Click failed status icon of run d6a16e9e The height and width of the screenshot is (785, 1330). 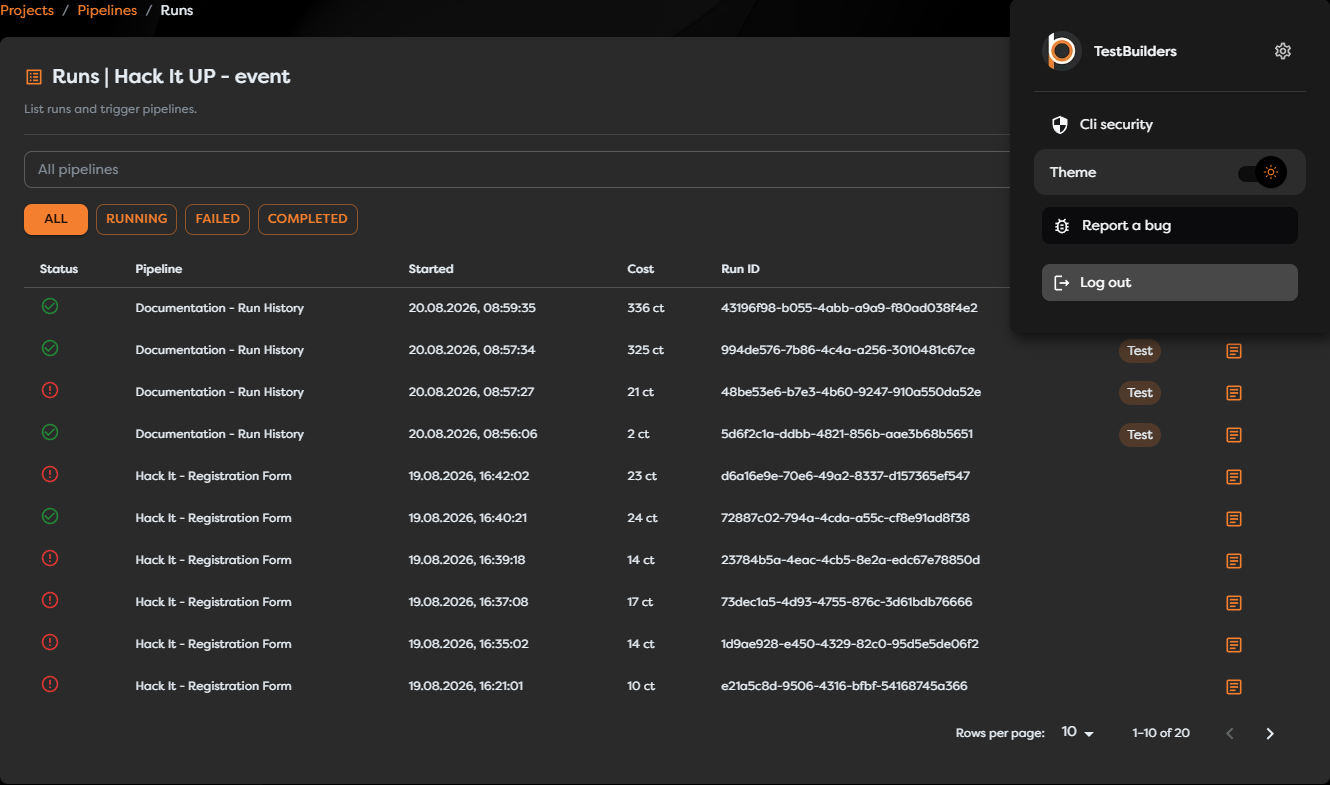click(x=50, y=474)
